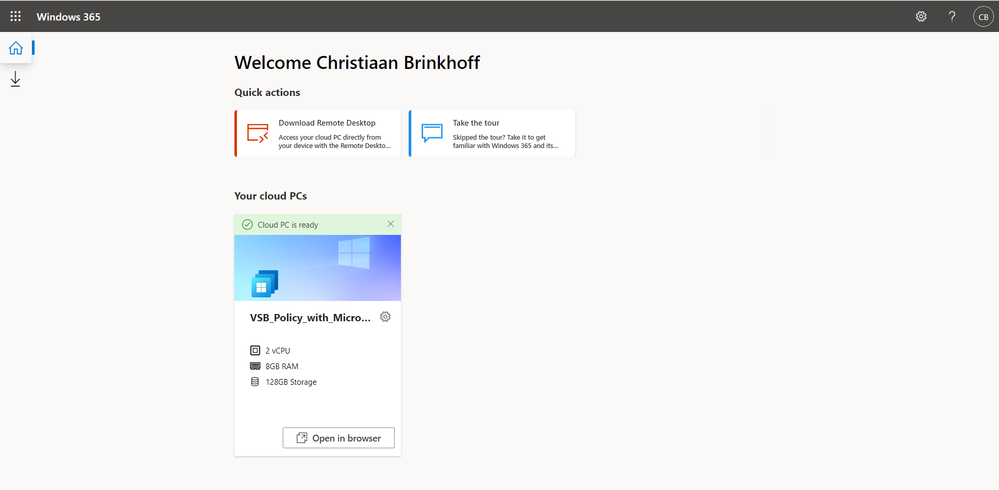The image size is (999, 490).
Task: Click the Remote Desktop quick action icon
Action: point(258,133)
